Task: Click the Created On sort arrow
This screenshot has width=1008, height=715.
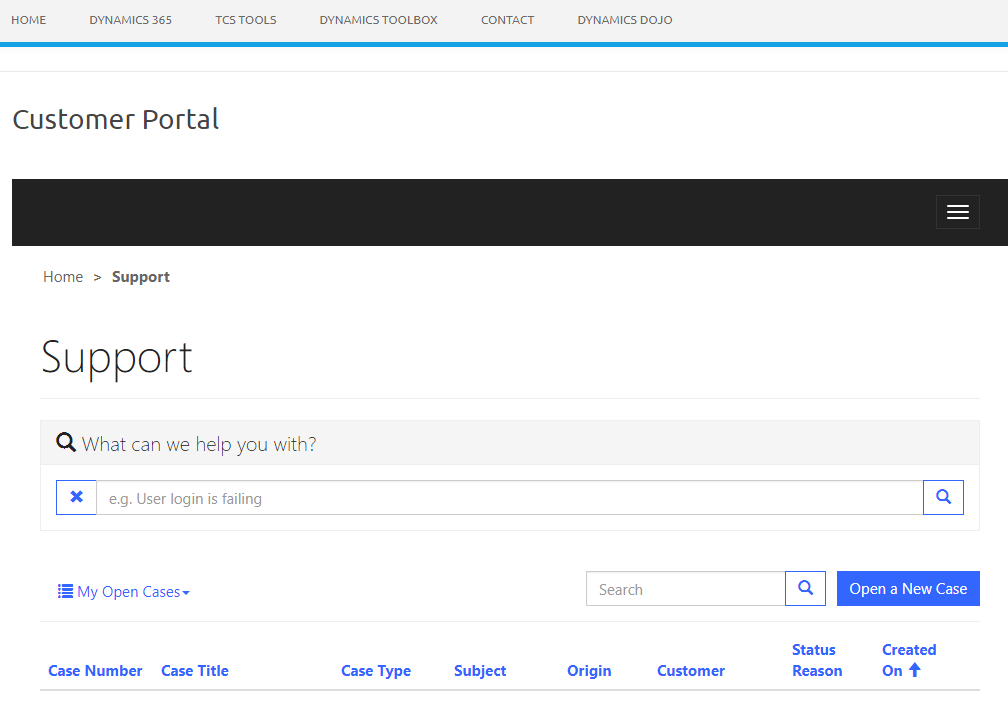Action: (915, 670)
